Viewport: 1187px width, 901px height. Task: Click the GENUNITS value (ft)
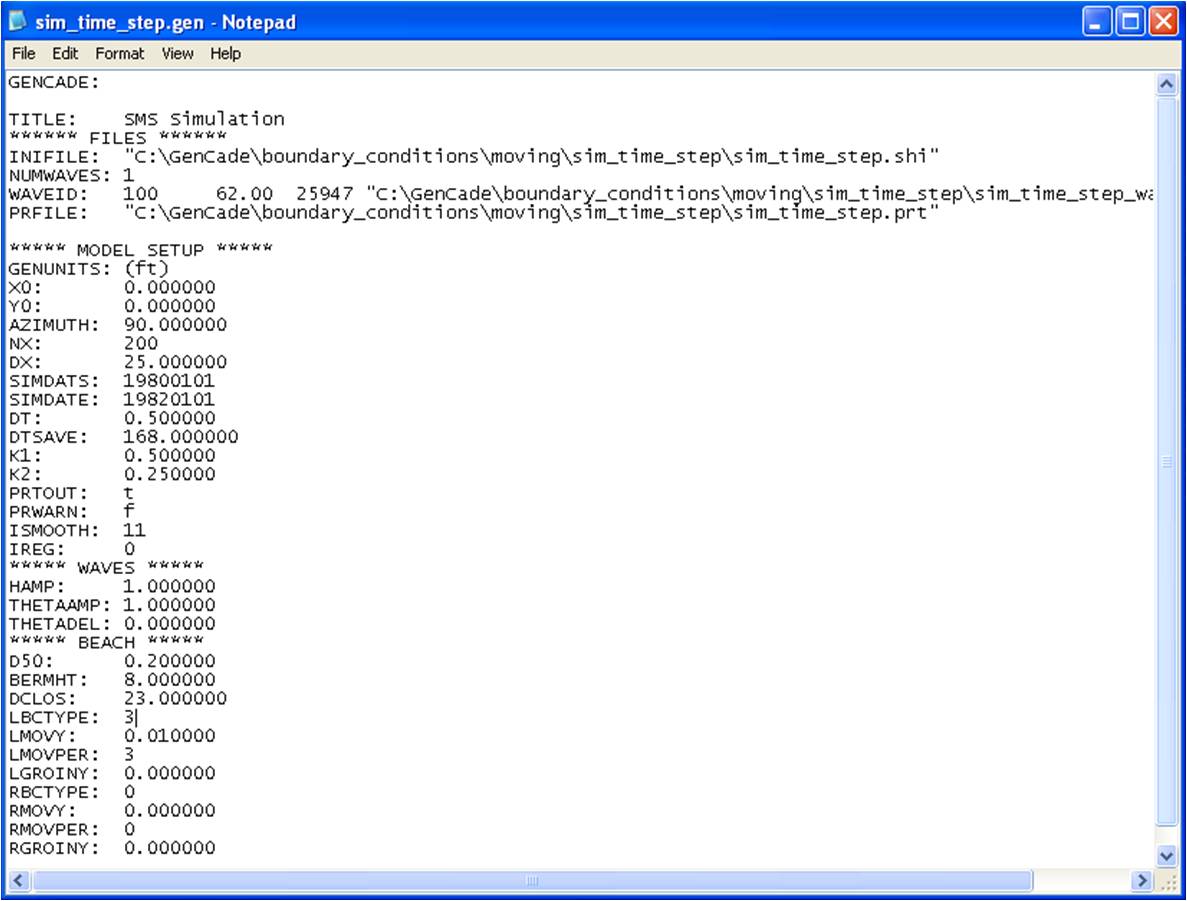pos(147,269)
